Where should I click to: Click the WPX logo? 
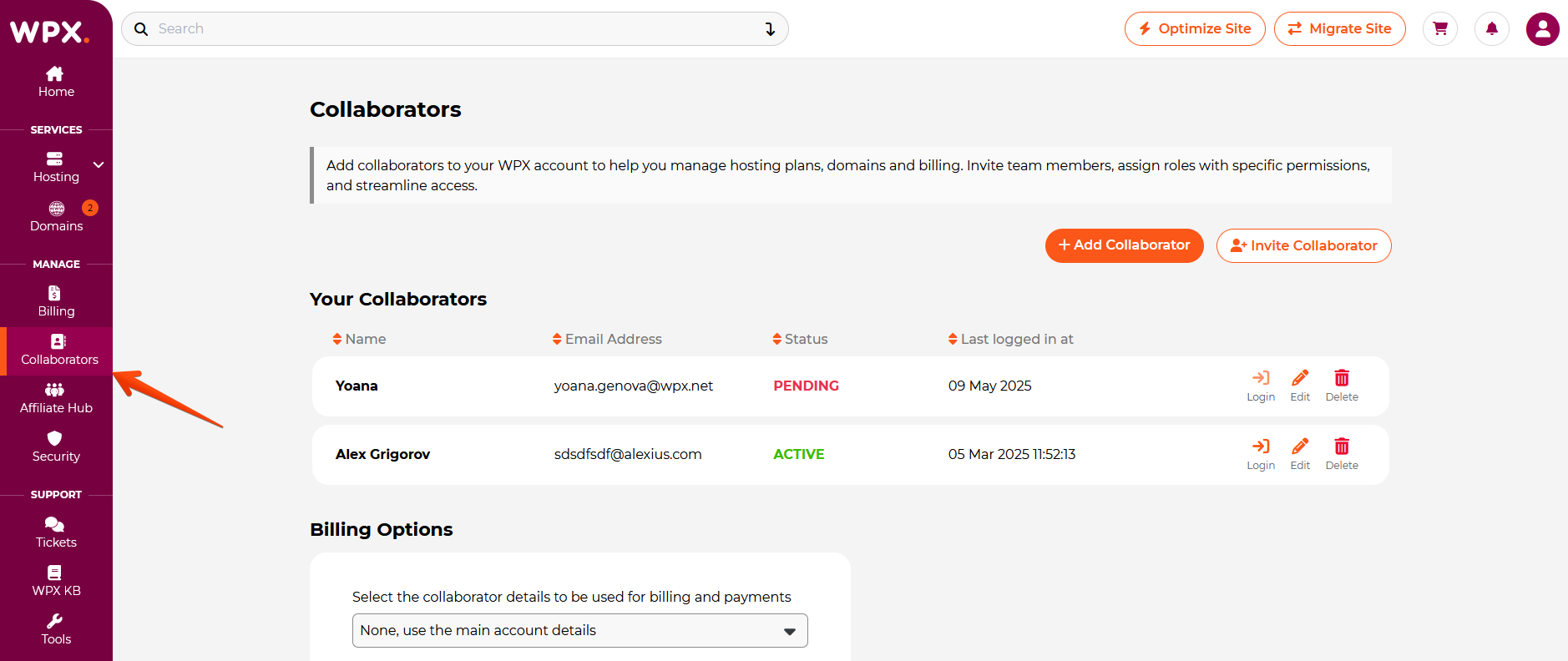(x=48, y=32)
